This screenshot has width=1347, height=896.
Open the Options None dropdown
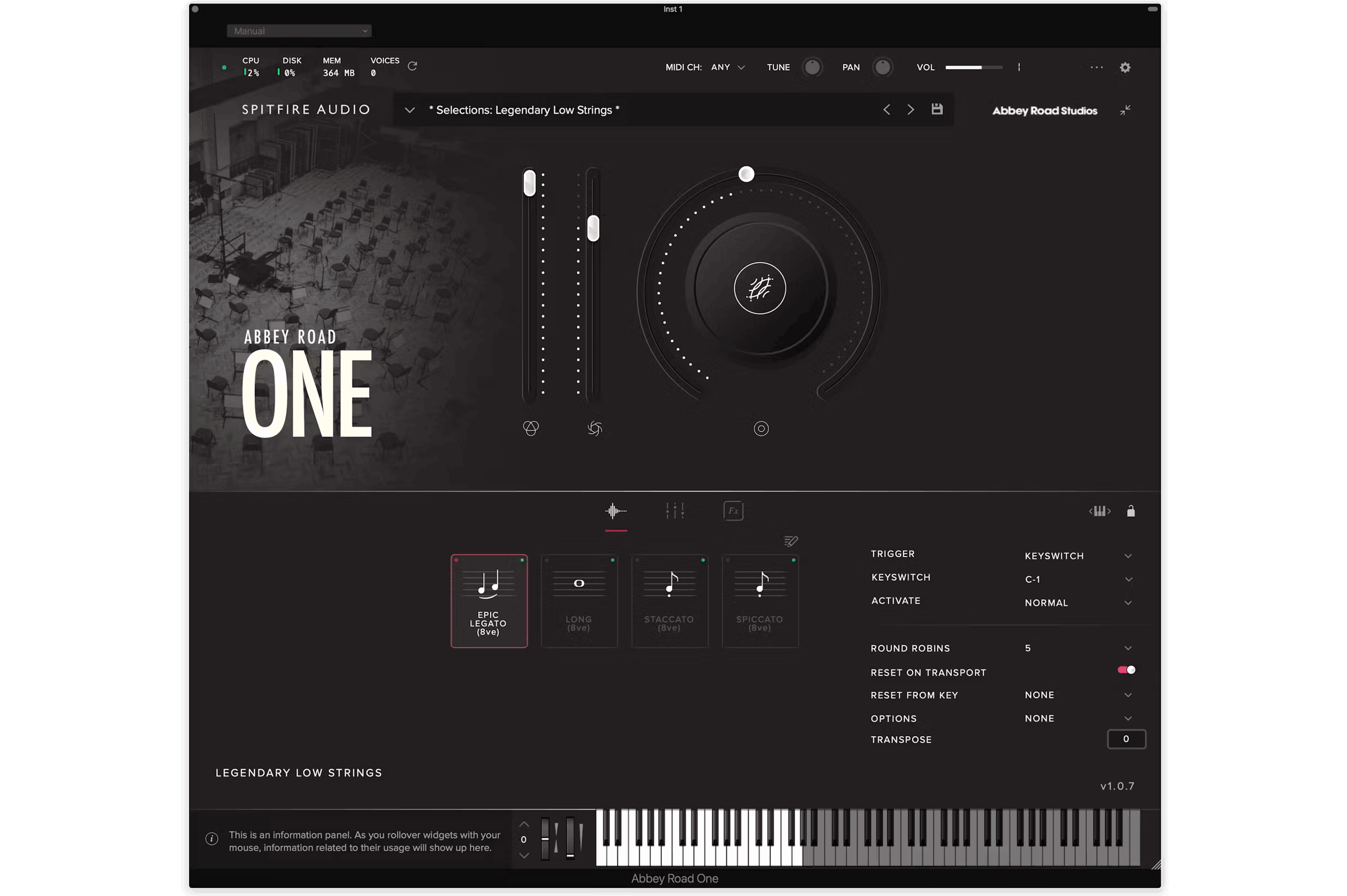point(1078,718)
